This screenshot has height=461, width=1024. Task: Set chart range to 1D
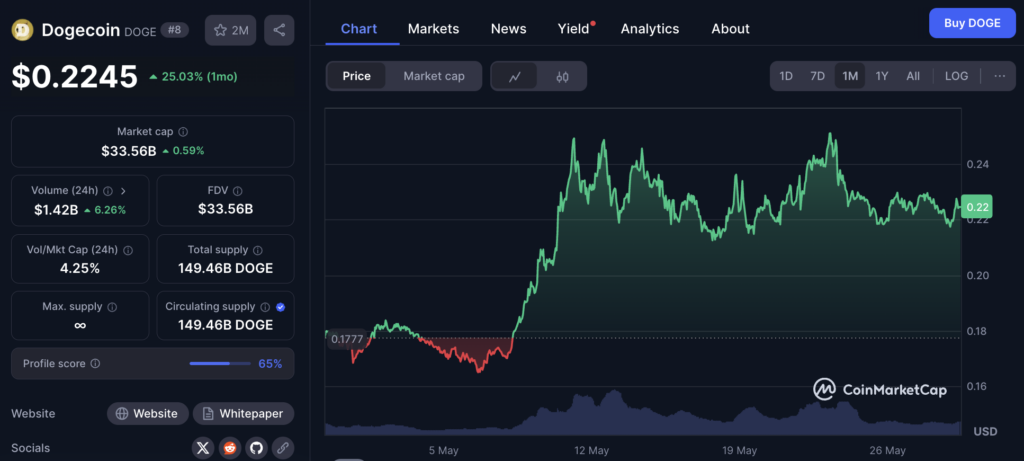786,76
